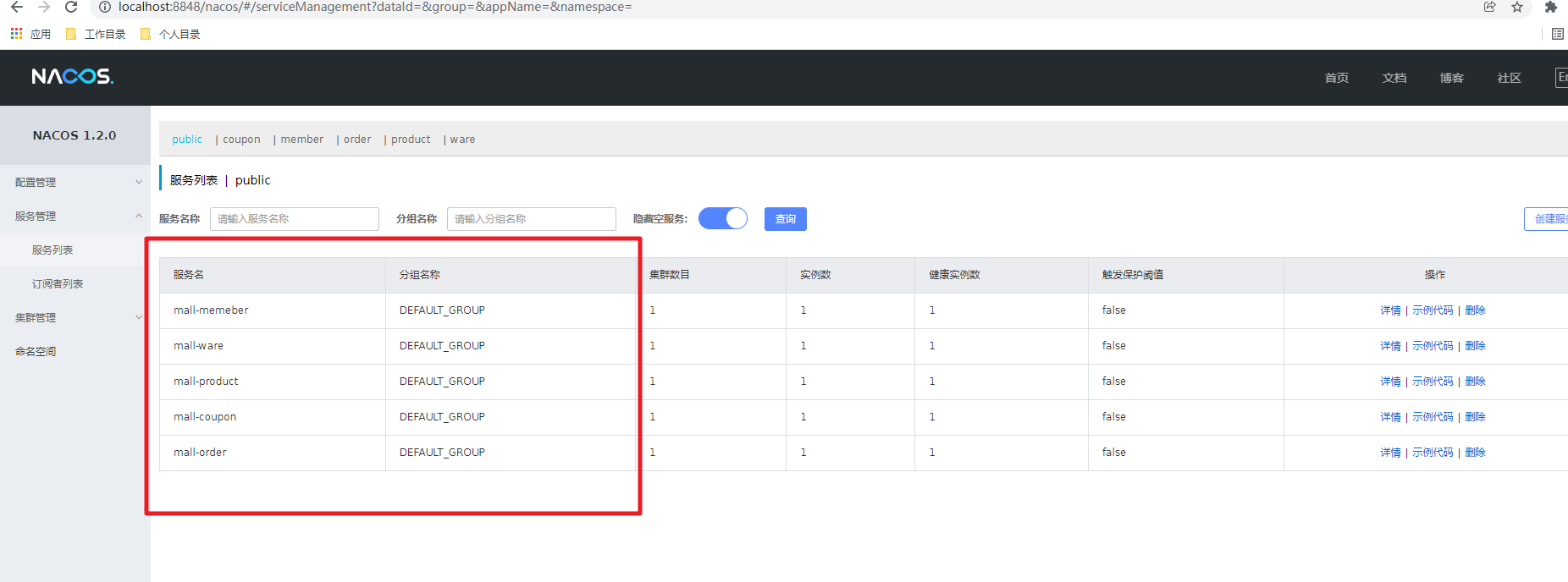Toggle the 隐藏空服务 switch
The image size is (1568, 582).
723,218
